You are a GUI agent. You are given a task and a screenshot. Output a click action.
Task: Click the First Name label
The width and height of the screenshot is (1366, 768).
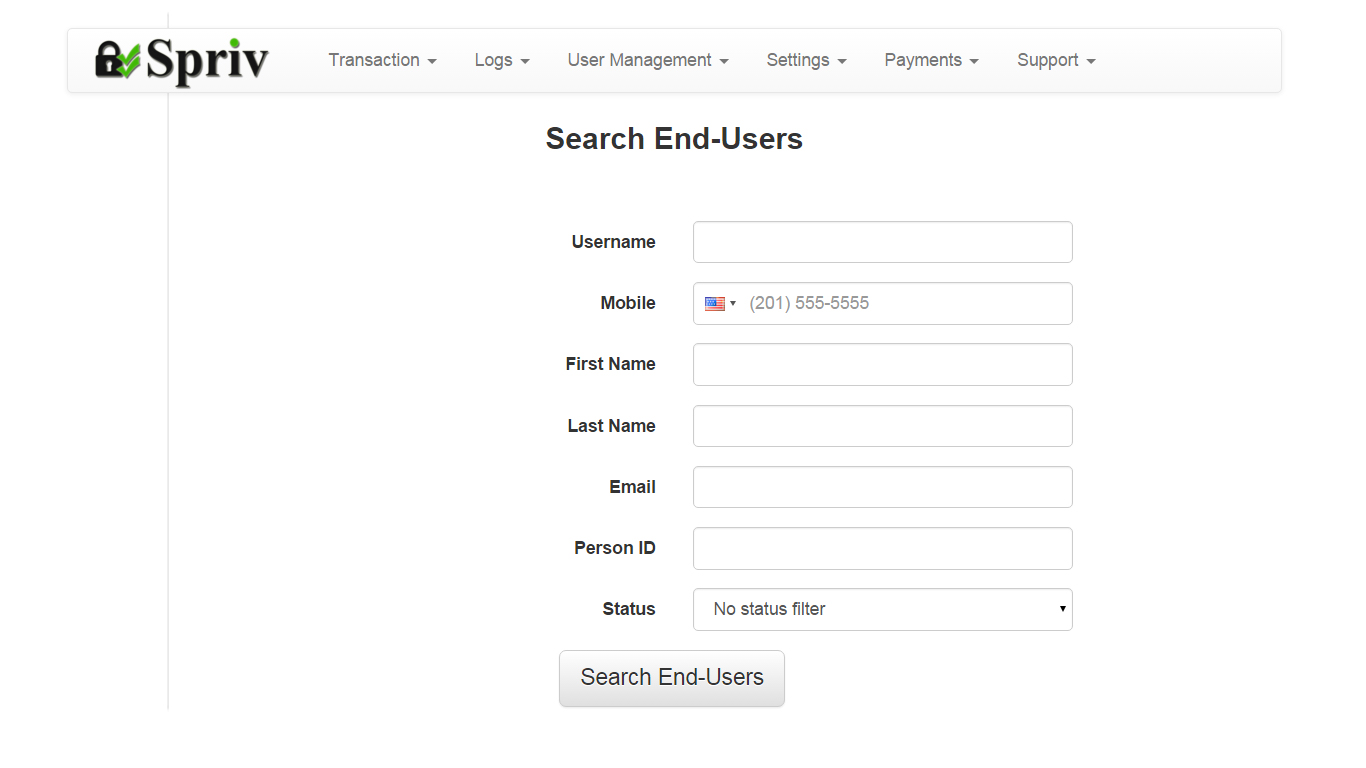[x=611, y=364]
